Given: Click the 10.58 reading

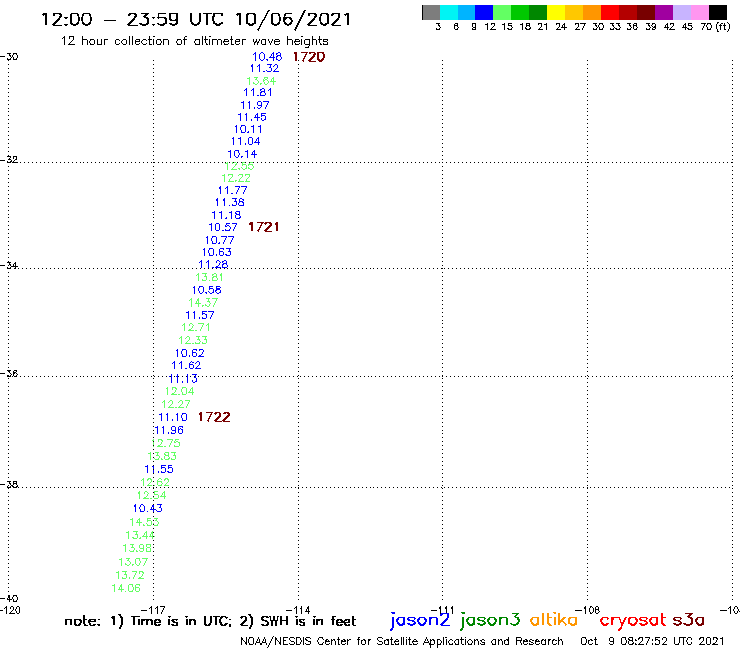Looking at the screenshot, I should [207, 290].
